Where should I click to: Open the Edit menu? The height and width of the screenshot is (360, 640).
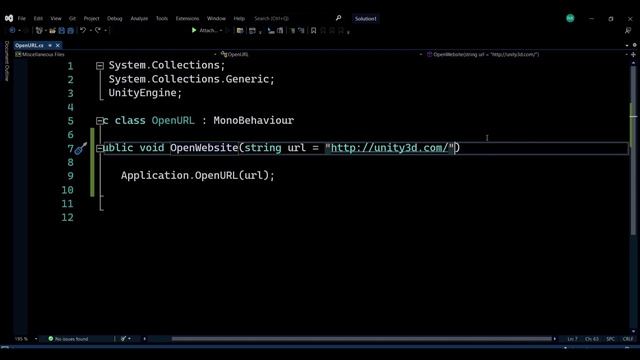(x=38, y=18)
